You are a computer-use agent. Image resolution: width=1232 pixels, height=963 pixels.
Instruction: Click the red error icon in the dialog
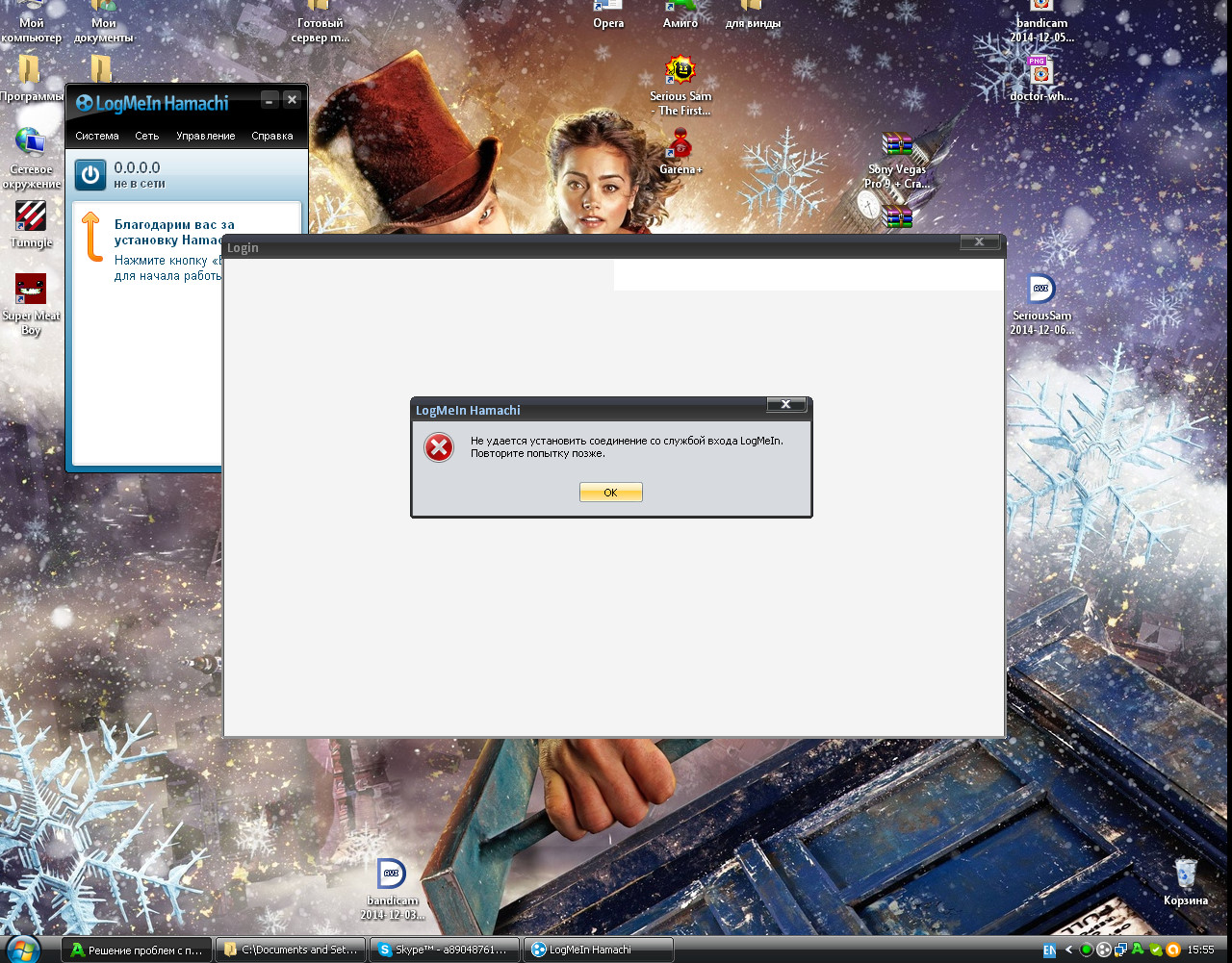pyautogui.click(x=439, y=447)
